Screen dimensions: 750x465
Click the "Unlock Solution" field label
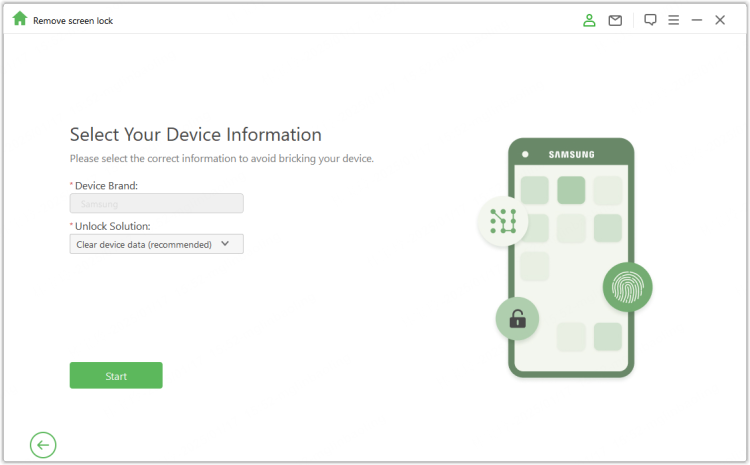(x=112, y=226)
